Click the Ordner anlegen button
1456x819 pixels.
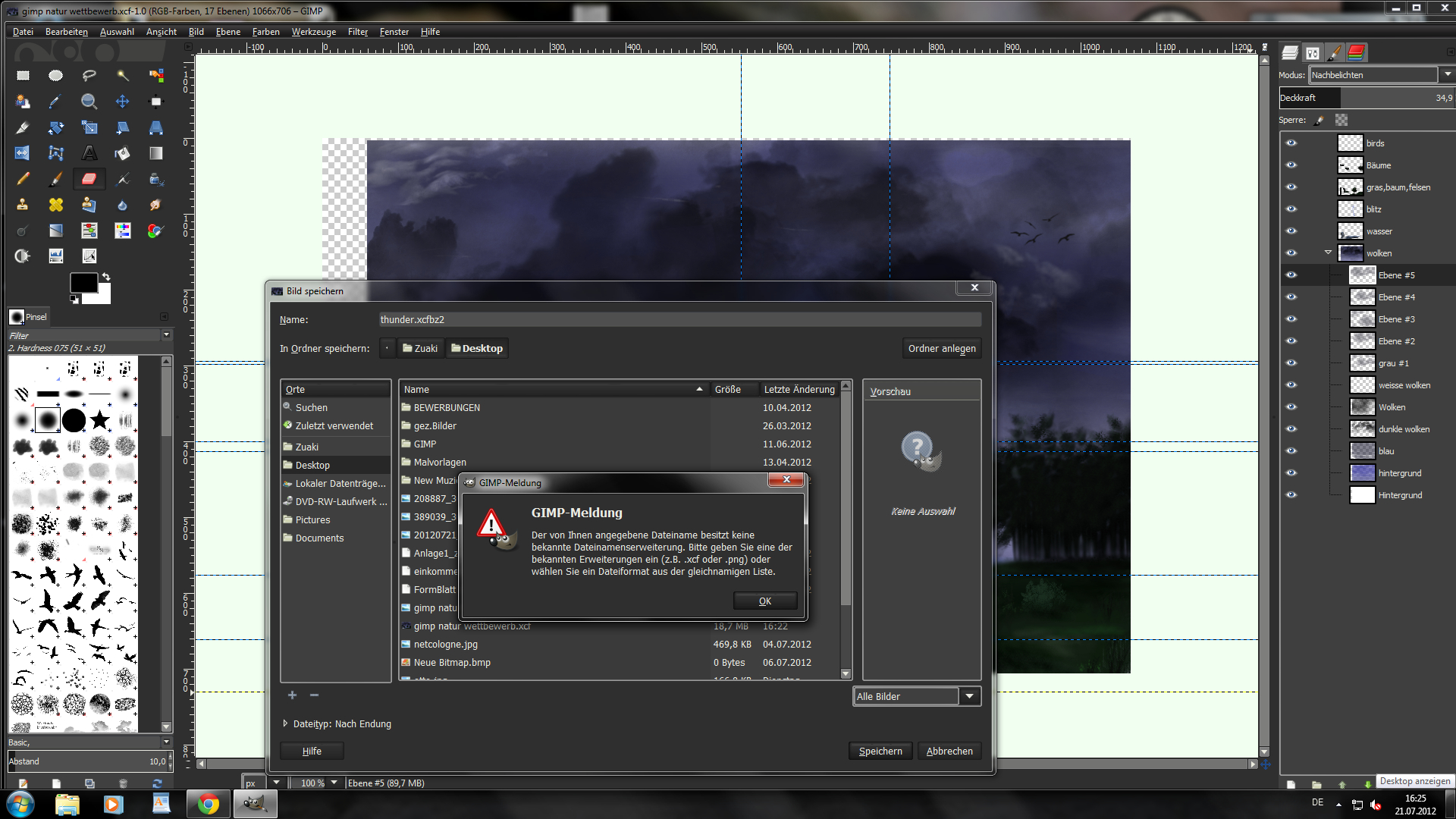coord(942,348)
